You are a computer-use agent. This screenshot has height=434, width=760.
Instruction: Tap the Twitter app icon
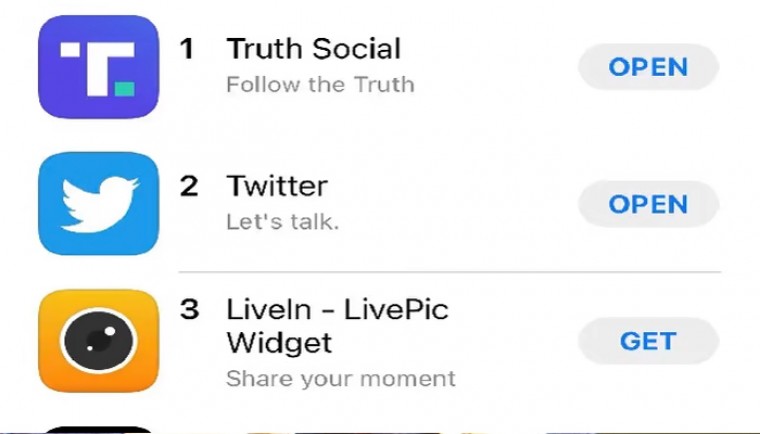[x=98, y=204]
